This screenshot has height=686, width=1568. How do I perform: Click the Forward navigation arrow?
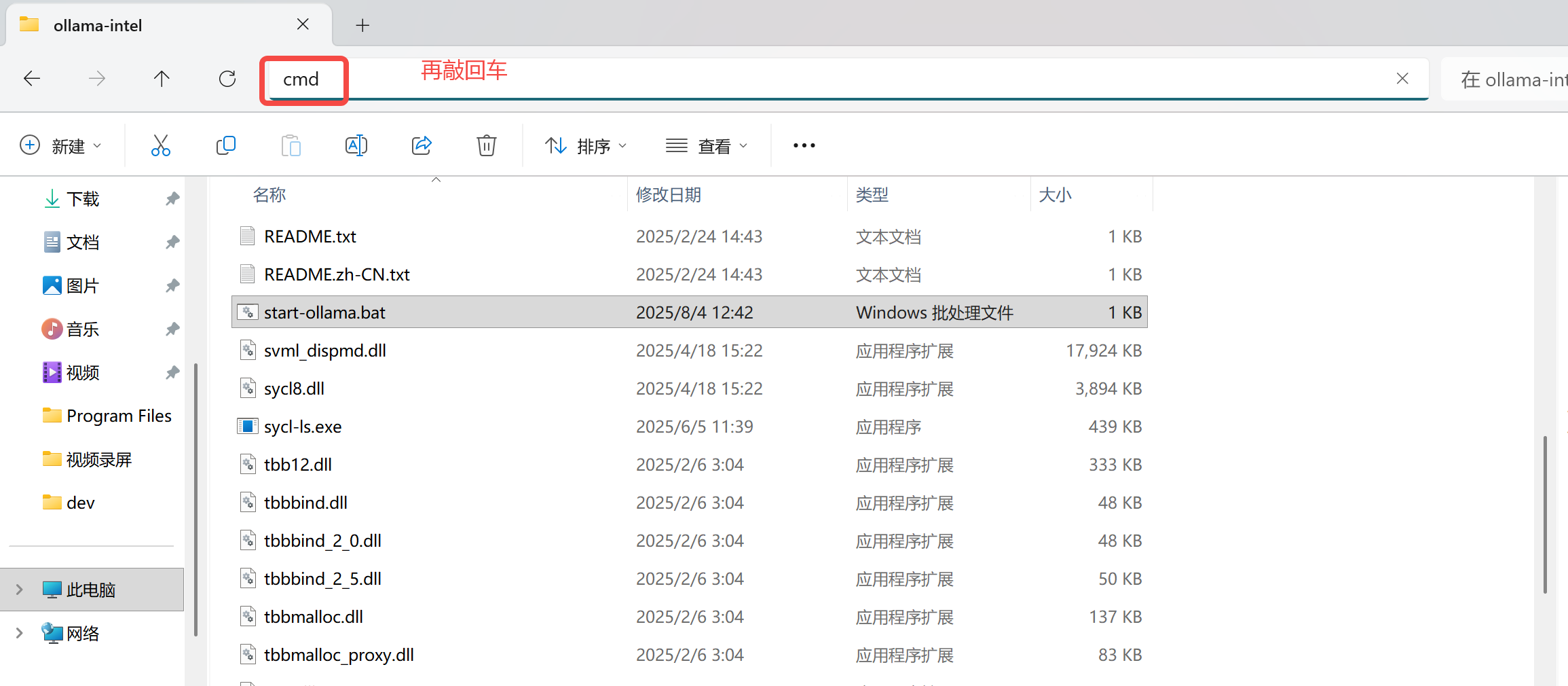(97, 79)
